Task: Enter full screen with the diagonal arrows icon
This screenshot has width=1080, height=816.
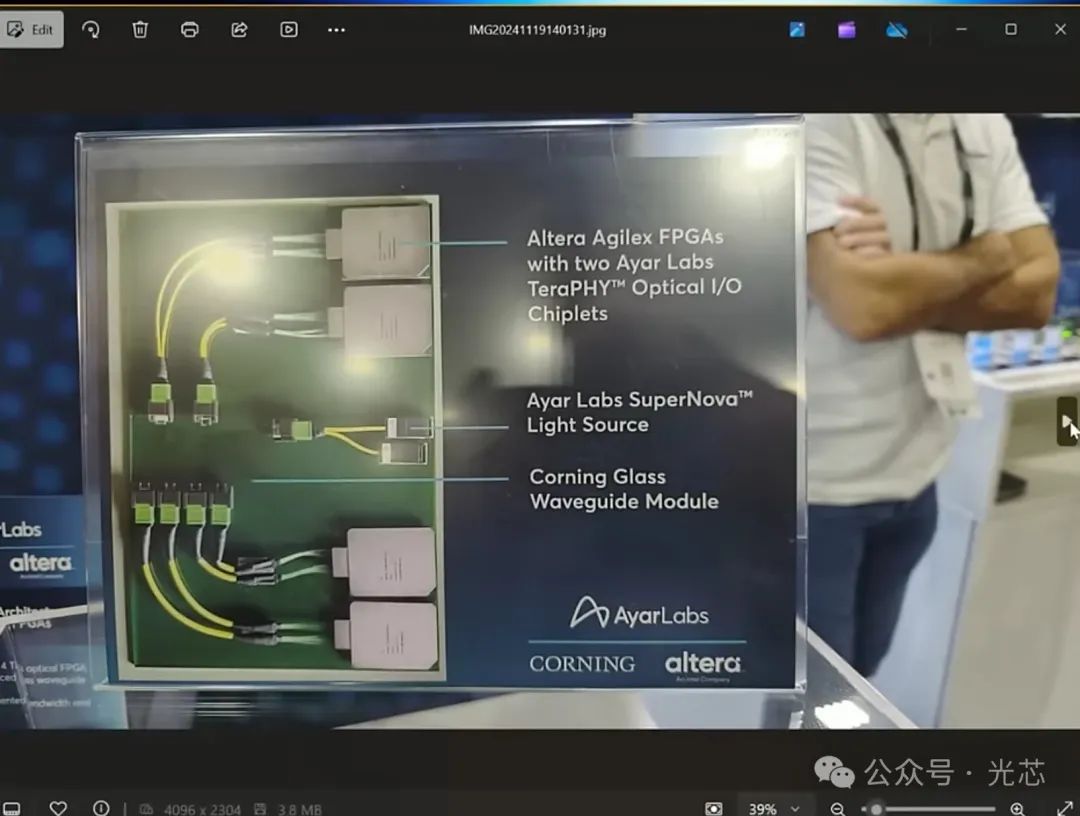Action: coord(1064,808)
